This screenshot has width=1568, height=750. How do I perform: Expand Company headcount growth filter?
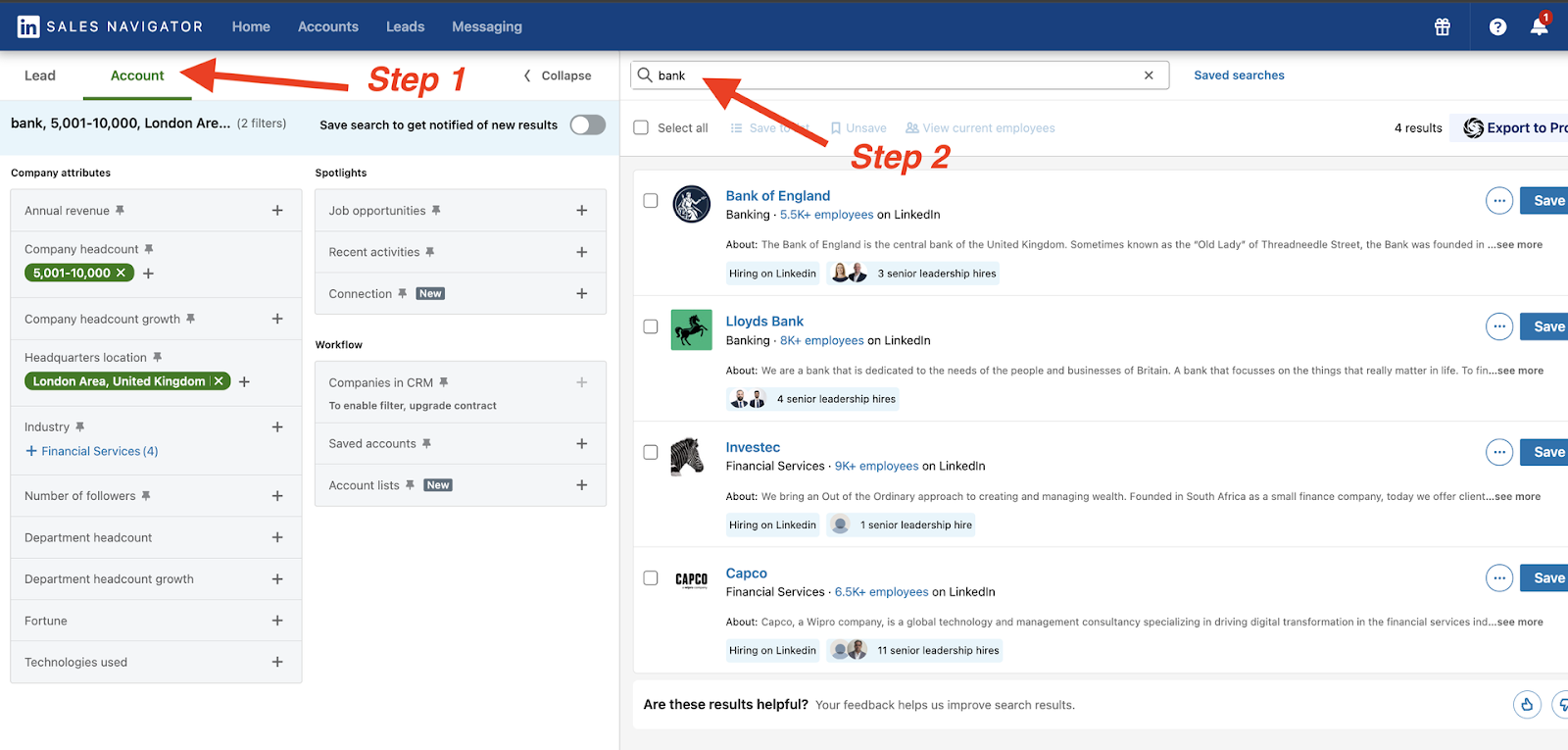[277, 319]
